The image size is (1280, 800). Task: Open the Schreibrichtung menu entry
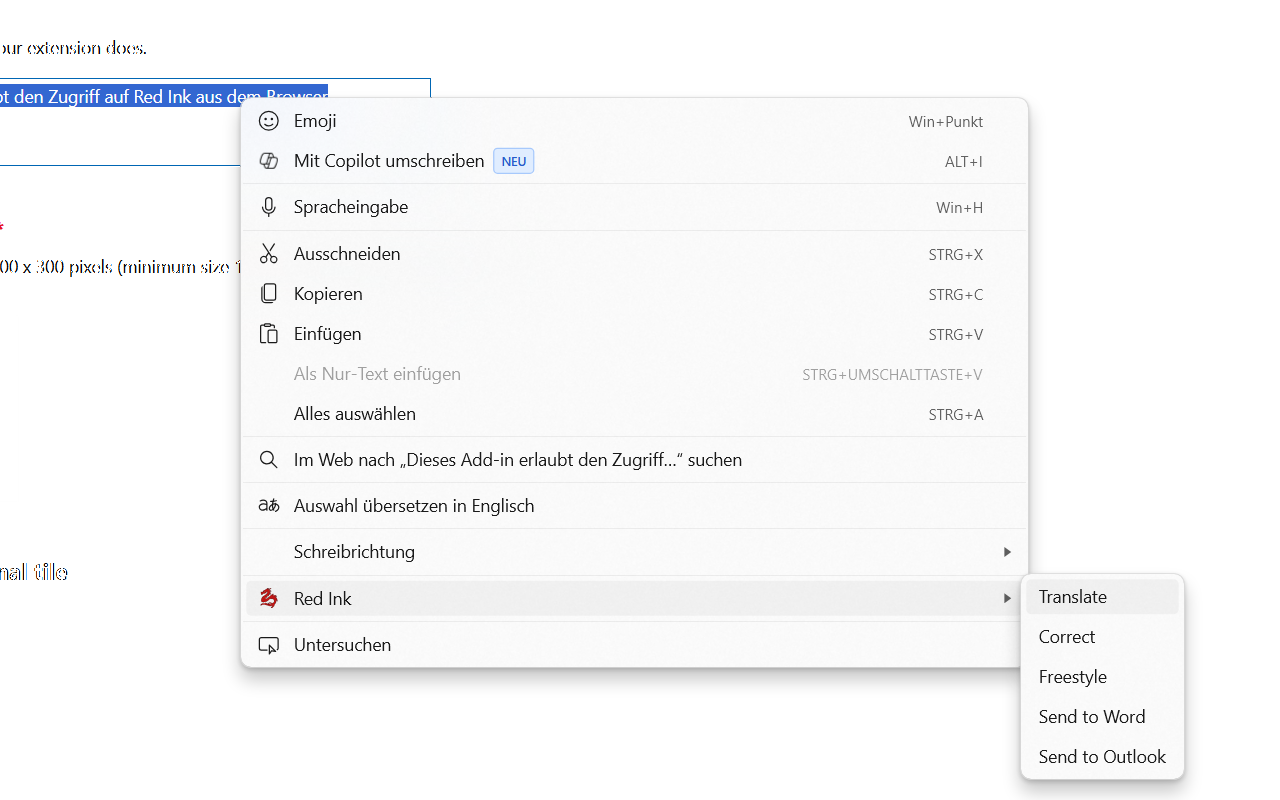coord(634,552)
